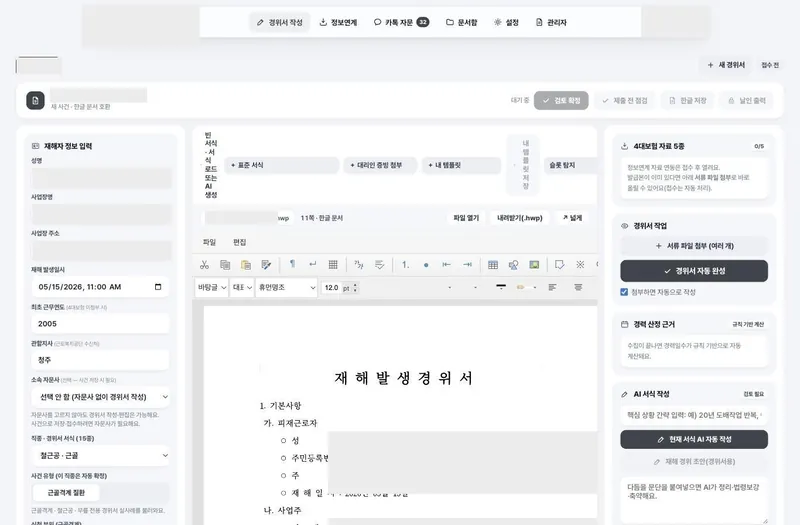800x525 pixels.
Task: Click the character shape 가 icon
Action: tap(359, 264)
